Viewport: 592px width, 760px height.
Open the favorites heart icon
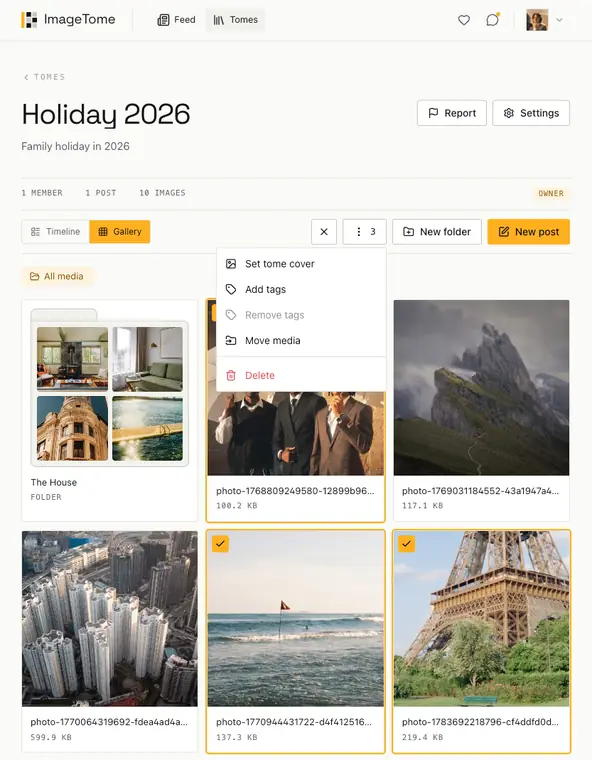pyautogui.click(x=464, y=20)
